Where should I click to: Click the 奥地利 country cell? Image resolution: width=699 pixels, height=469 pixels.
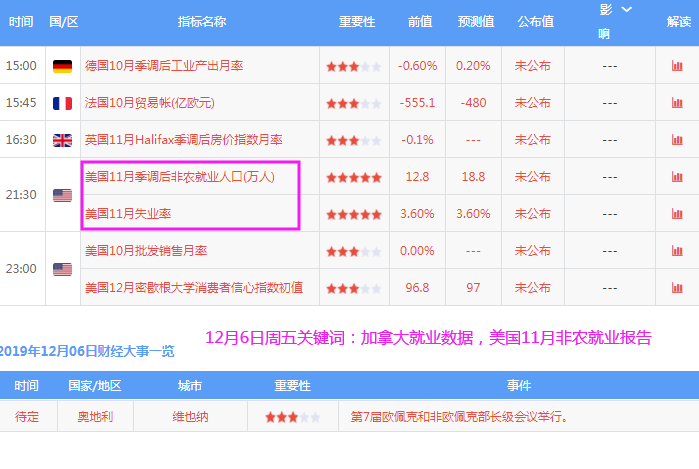tap(95, 417)
